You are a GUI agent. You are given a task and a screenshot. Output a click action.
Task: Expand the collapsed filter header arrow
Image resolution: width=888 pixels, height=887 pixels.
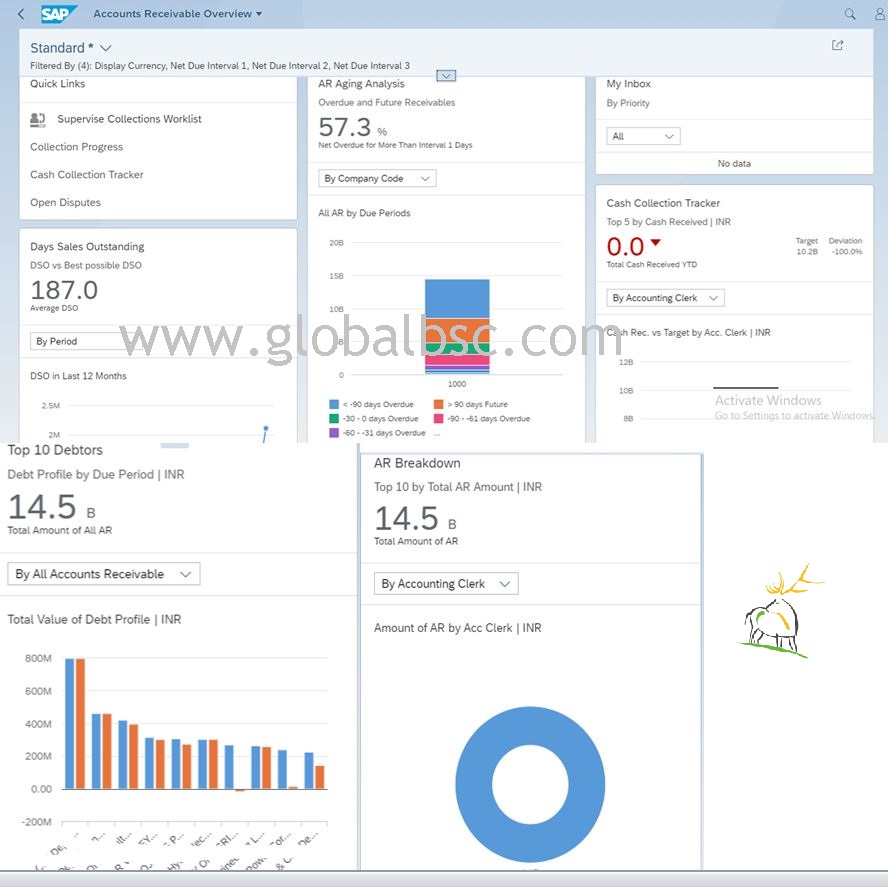(x=447, y=75)
